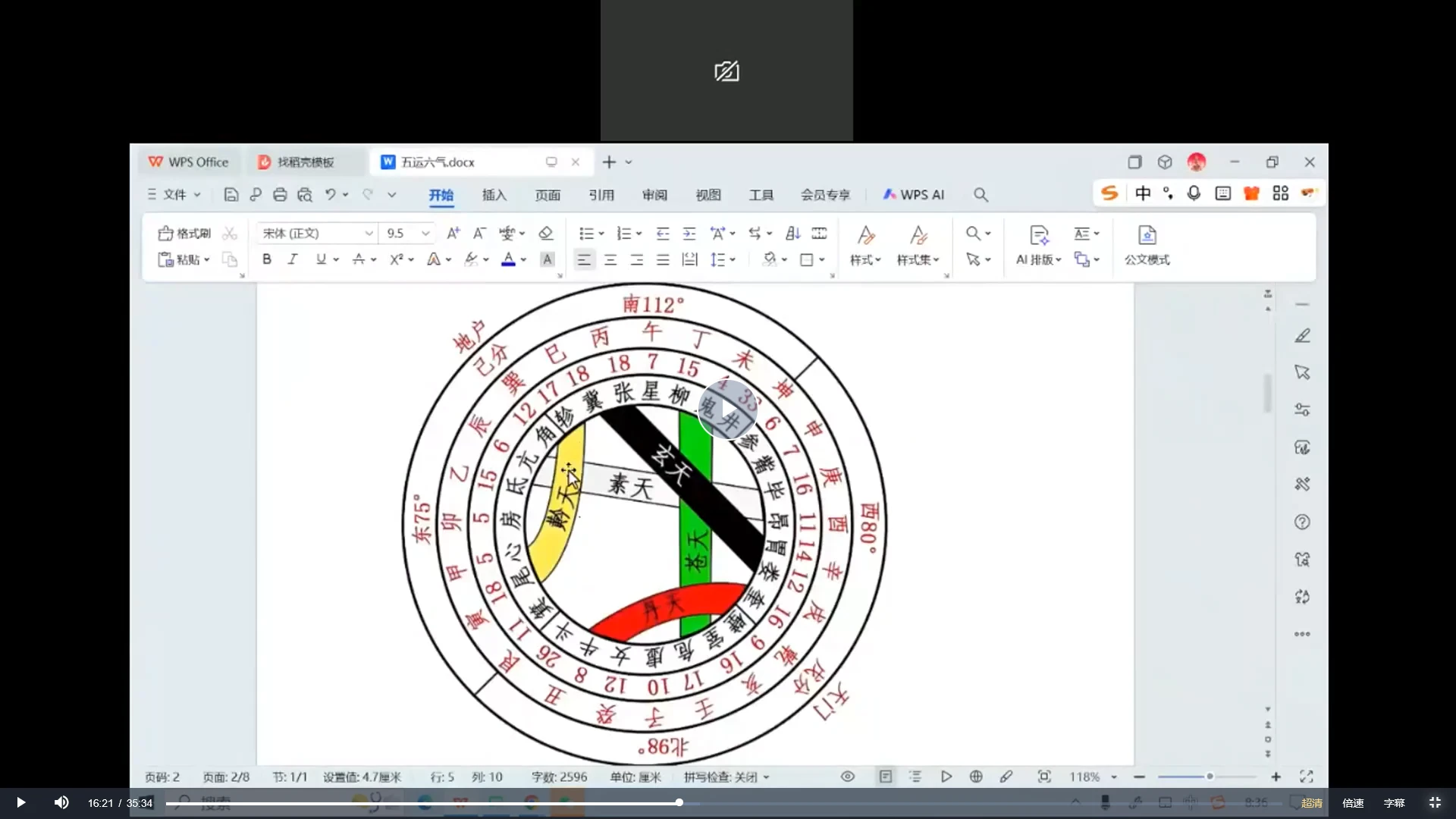
Task: Click the clear formatting eraser icon
Action: coord(546,234)
